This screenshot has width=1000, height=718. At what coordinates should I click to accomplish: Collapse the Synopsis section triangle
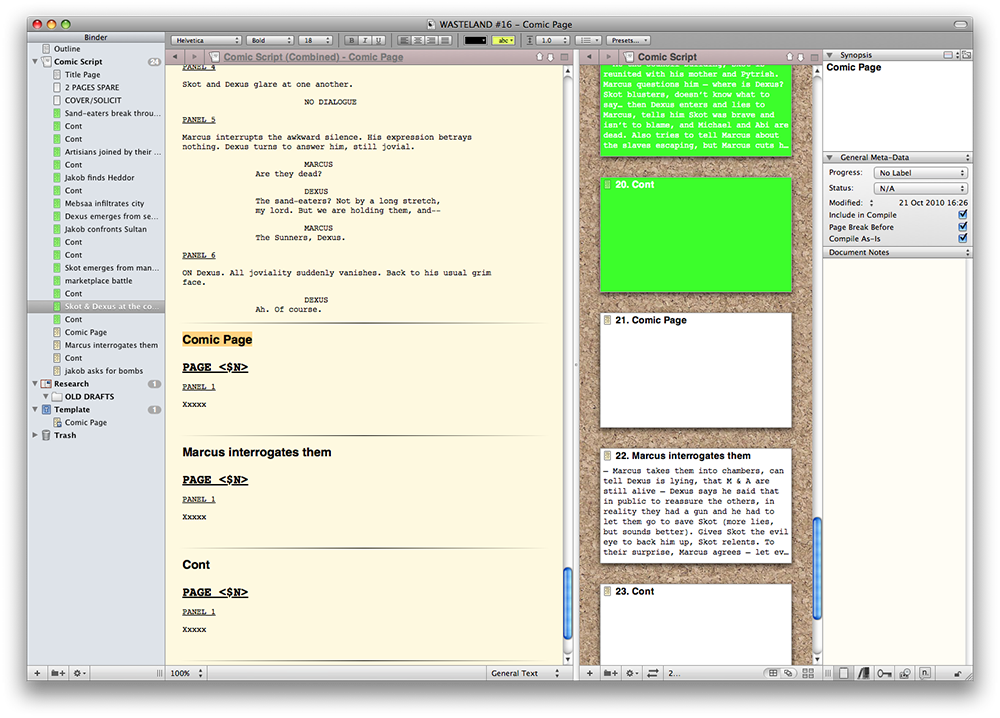point(830,55)
